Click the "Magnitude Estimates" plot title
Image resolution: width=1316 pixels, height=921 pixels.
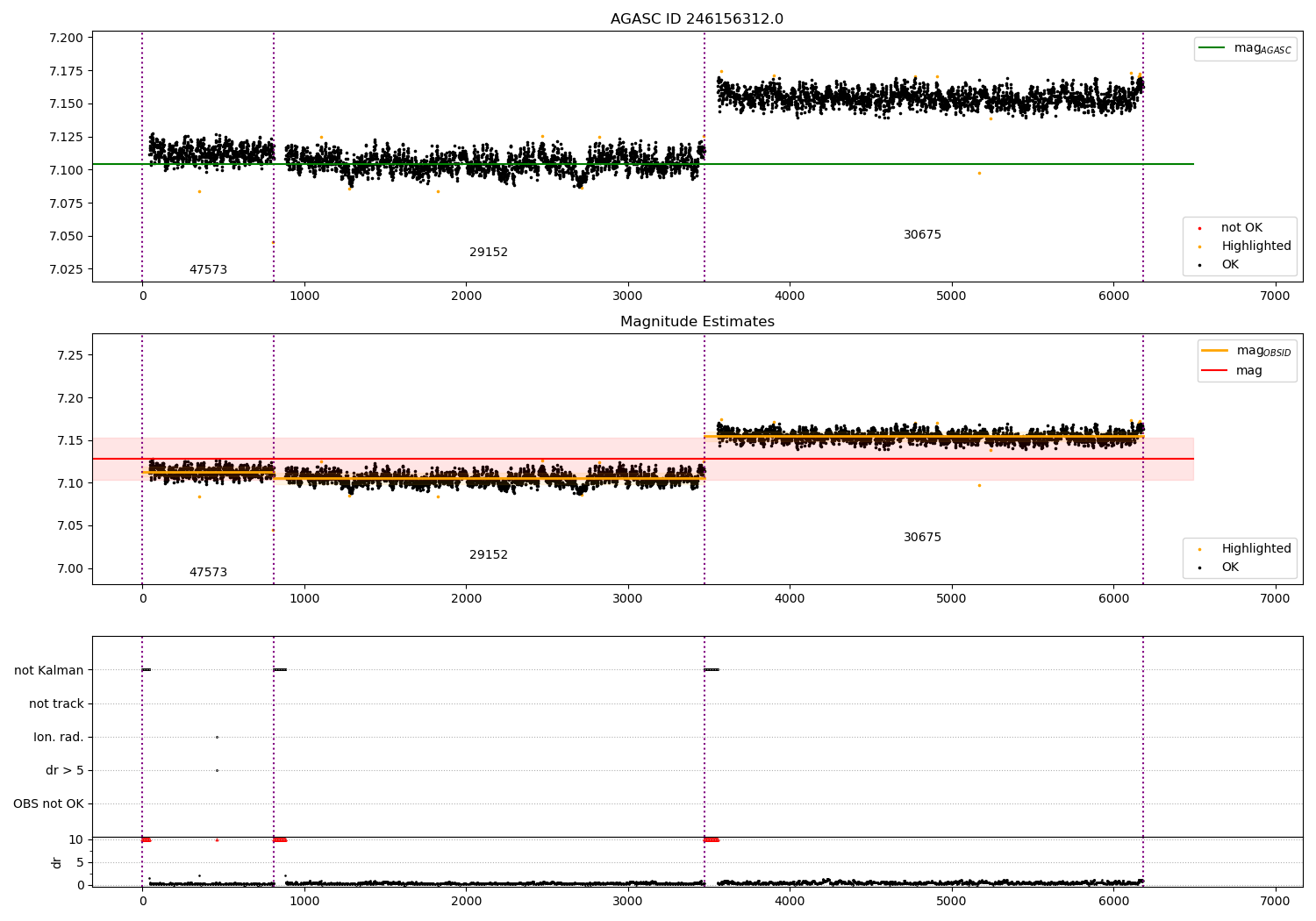(x=697, y=322)
